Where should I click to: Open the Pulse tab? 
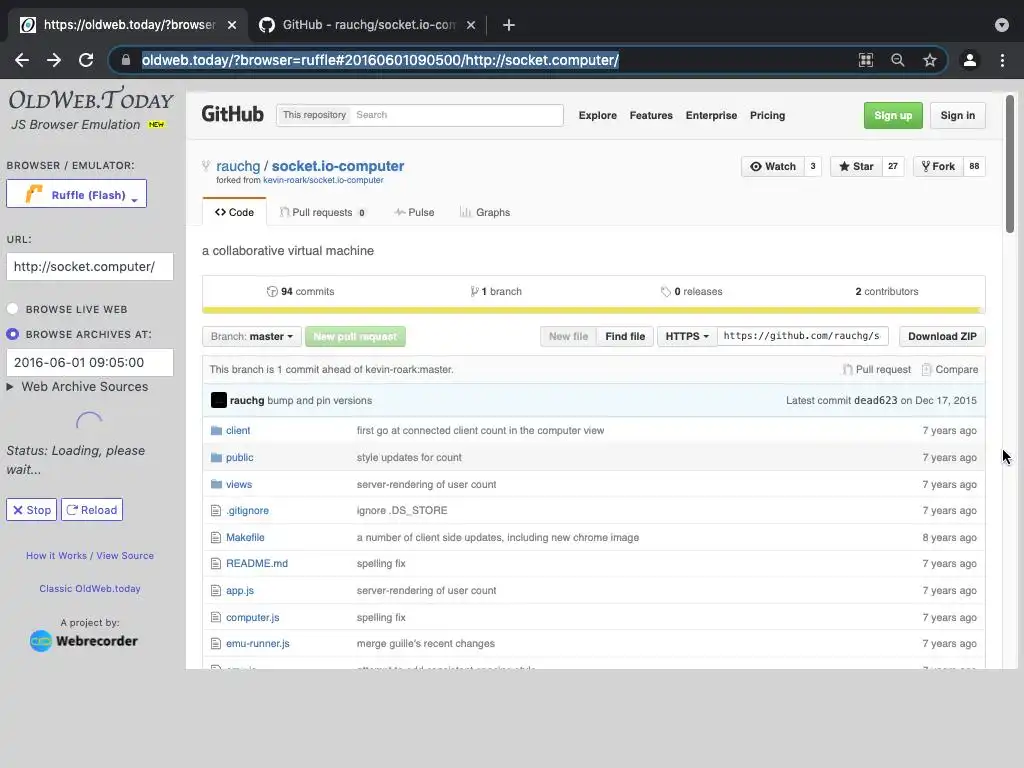pos(414,212)
